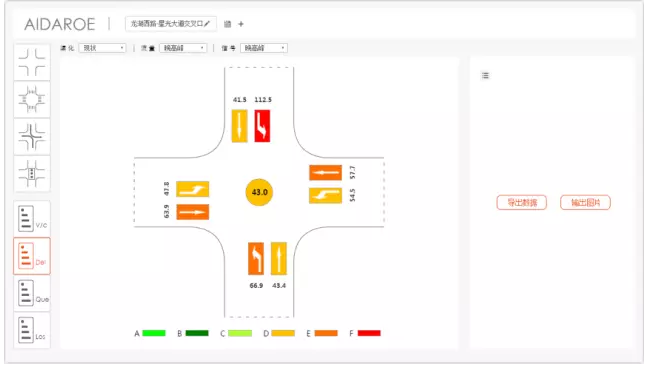
Task: Open the list icon in right panel
Action: (x=485, y=75)
